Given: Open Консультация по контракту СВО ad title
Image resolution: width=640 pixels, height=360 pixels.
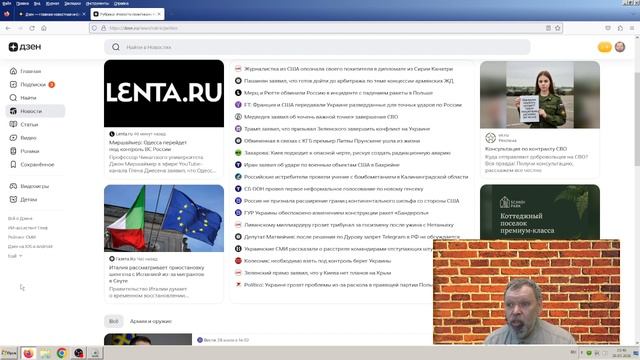Looking at the screenshot, I should pos(526,149).
